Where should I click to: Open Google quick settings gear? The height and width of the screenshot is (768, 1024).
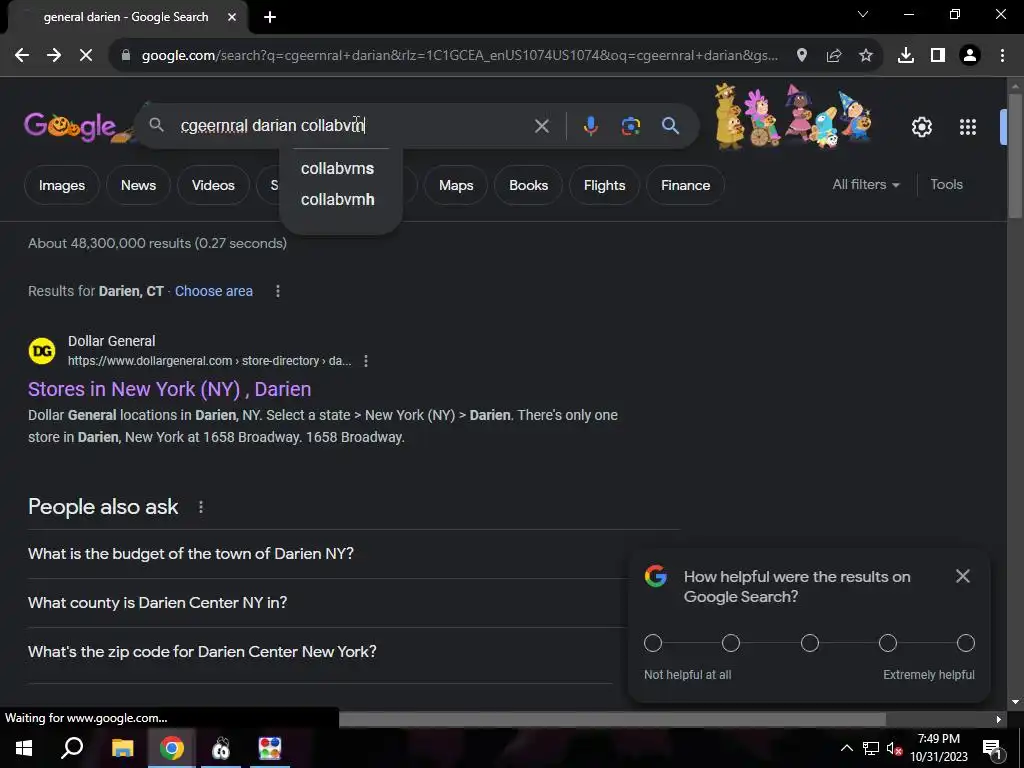tap(921, 127)
